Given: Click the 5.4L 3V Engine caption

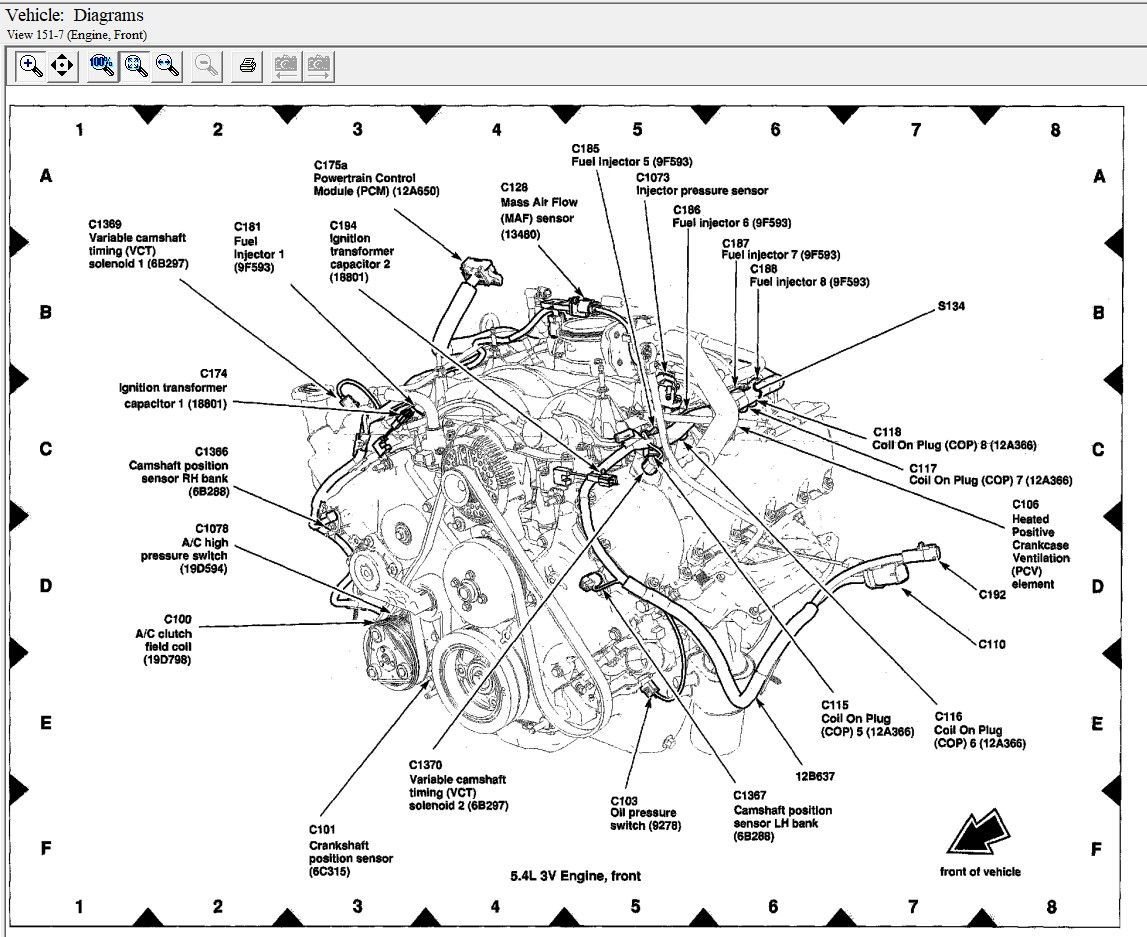Looking at the screenshot, I should coord(574,876).
